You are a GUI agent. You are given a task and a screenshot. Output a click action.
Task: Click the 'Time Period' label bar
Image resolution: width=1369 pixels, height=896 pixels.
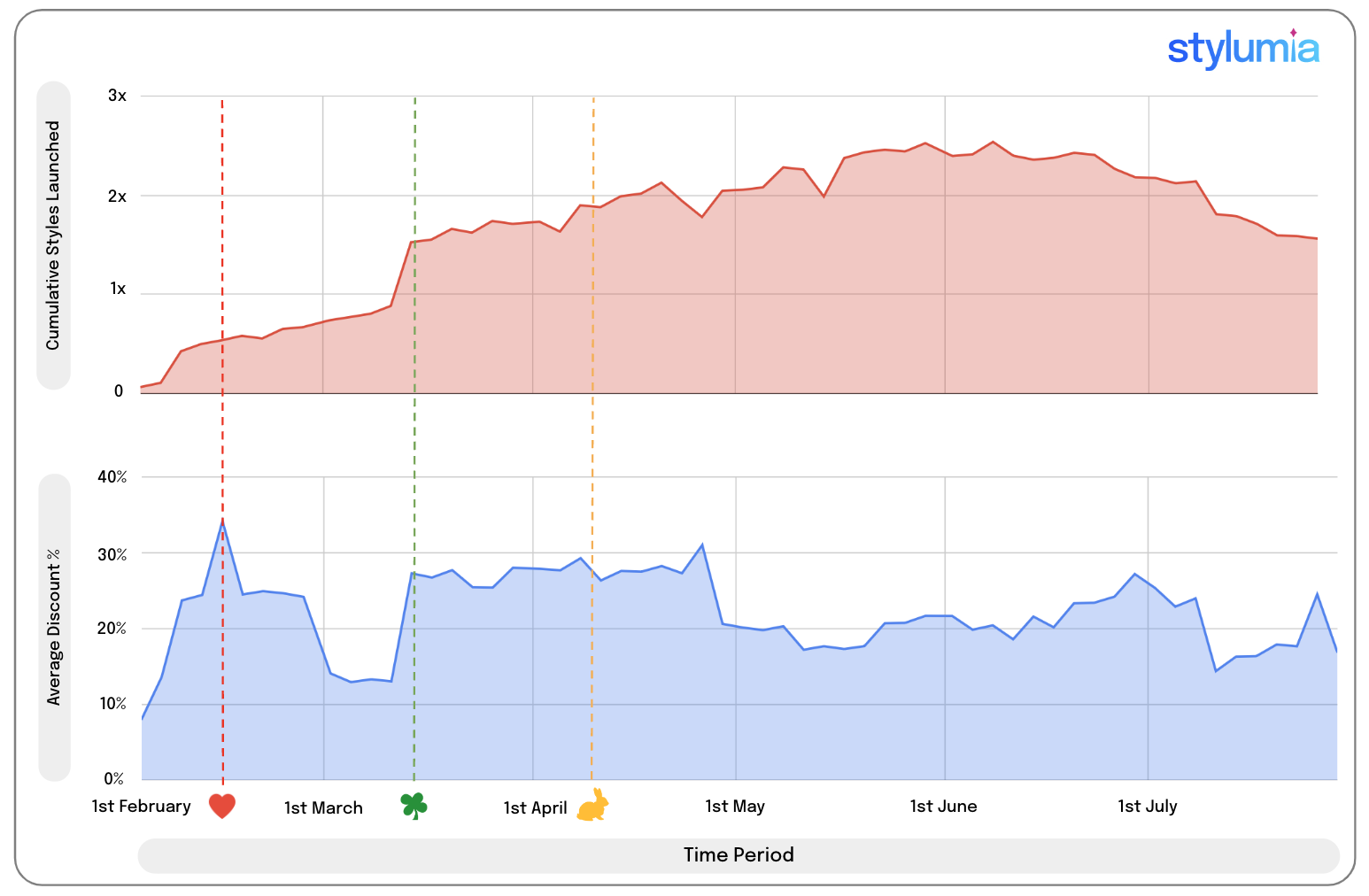coord(738,855)
